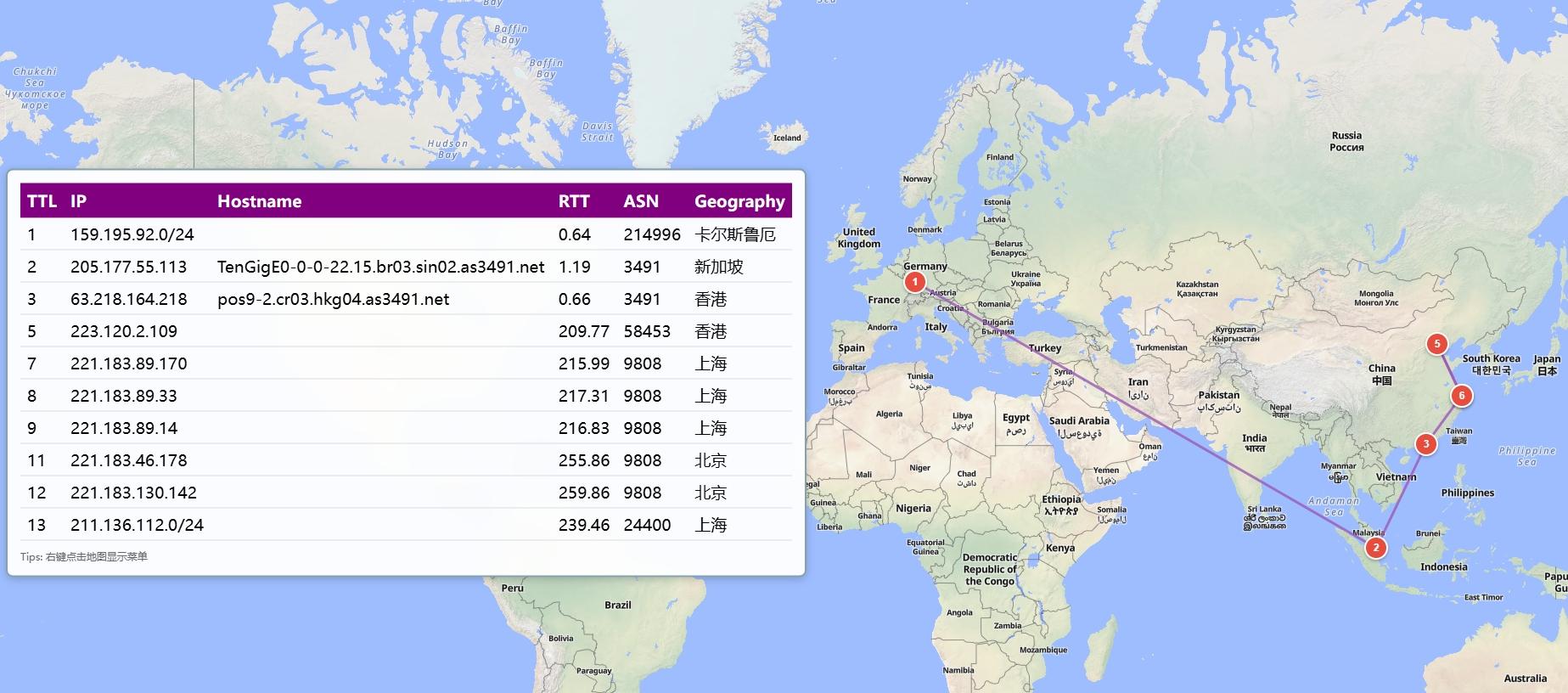Screen dimensions: 1568x693
Task: Click the Hostname column header
Action: [259, 201]
